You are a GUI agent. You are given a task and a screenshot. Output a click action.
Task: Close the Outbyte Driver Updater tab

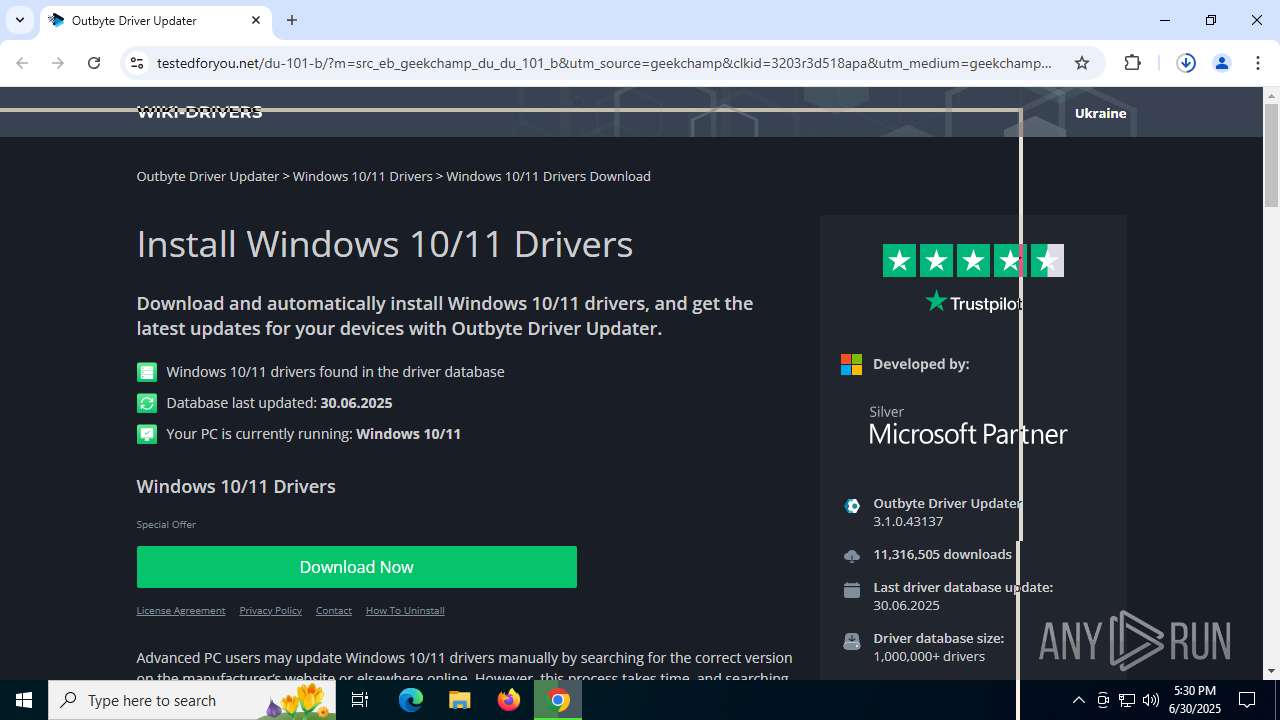[256, 20]
